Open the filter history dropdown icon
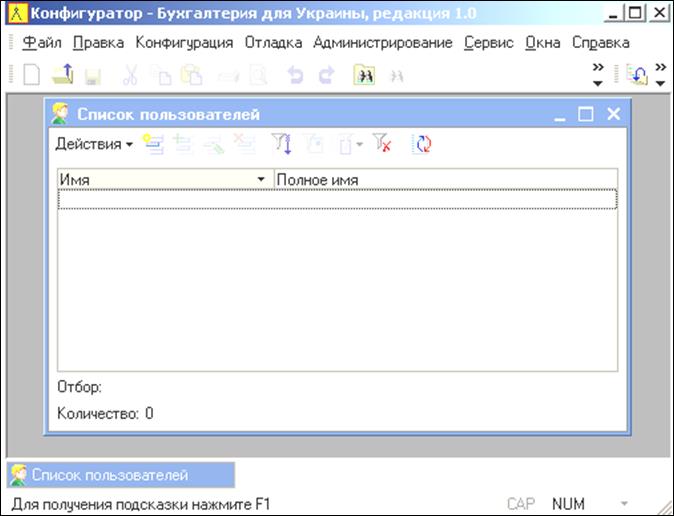The height and width of the screenshot is (516, 674). [x=350, y=144]
